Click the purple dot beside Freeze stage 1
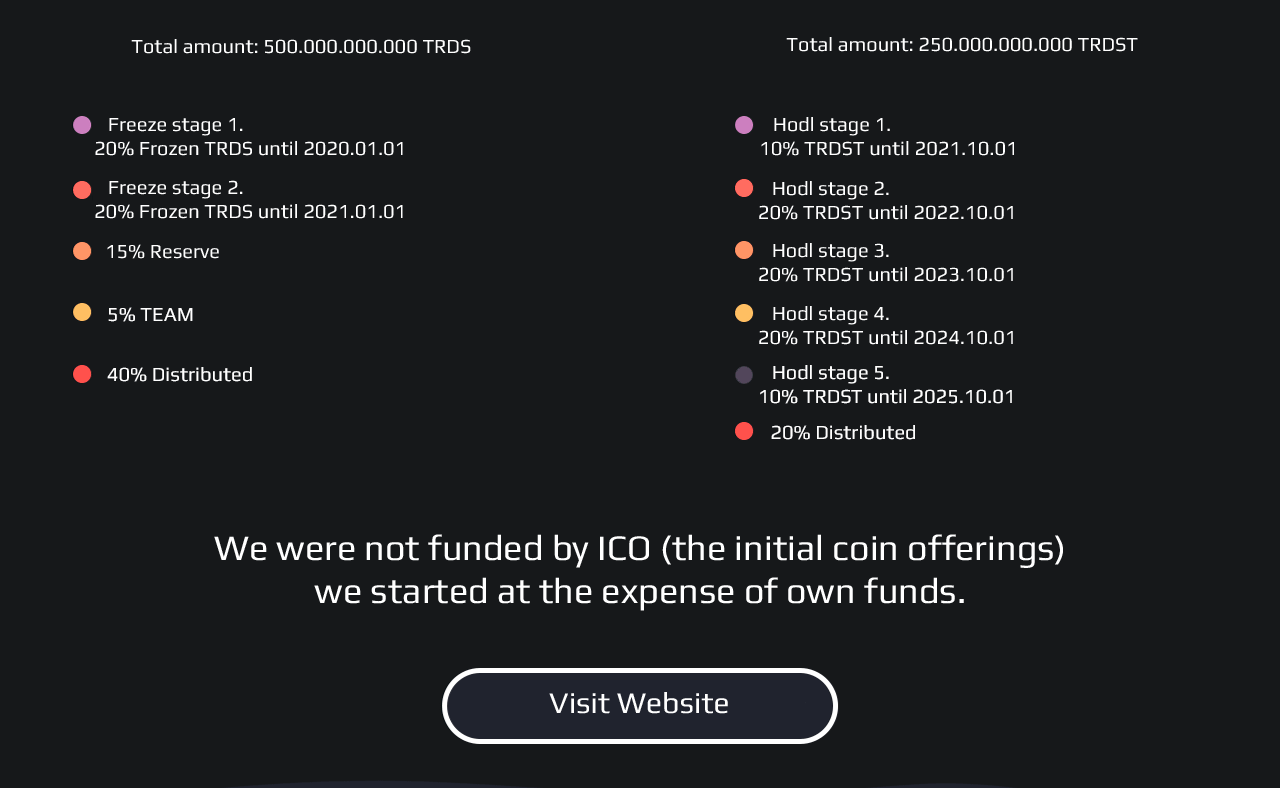The image size is (1280, 788). coord(82,125)
